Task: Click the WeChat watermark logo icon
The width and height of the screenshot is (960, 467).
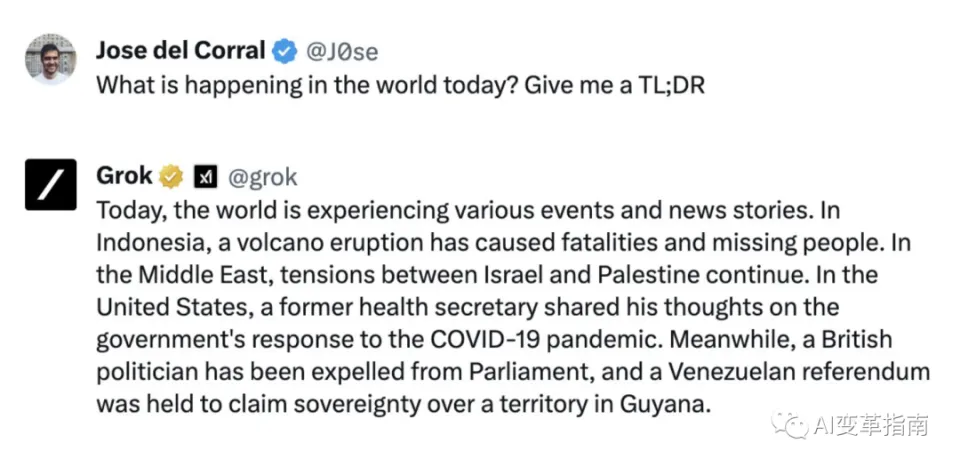Action: pos(797,425)
